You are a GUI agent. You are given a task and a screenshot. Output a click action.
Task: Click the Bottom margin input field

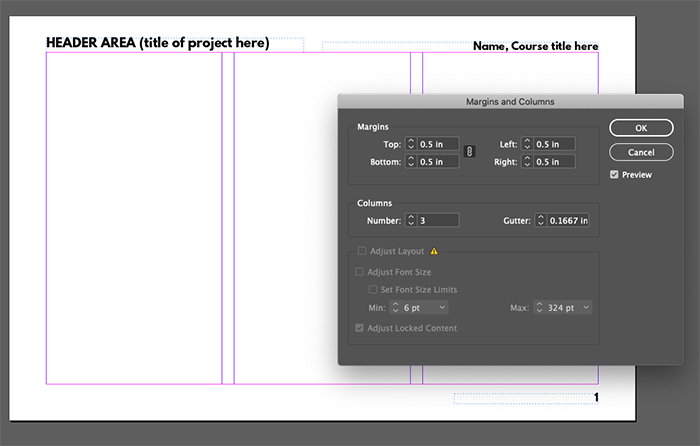pos(438,162)
